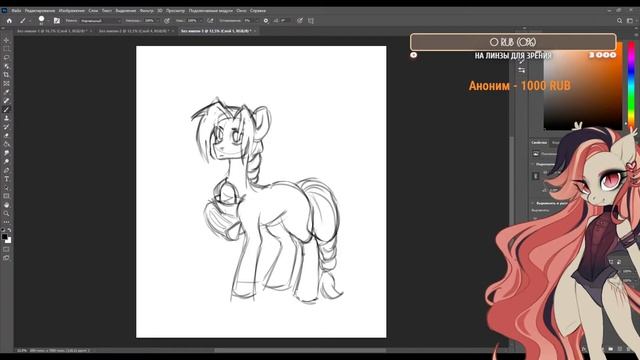Select the Move tool
Image resolution: width=640 pixels, height=360 pixels.
click(x=6, y=40)
